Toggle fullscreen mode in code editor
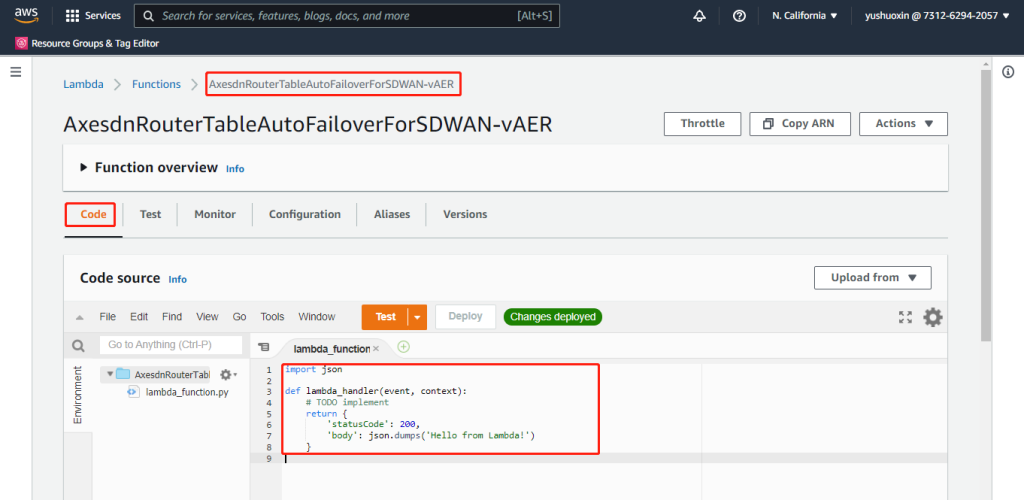Viewport: 1024px width, 500px height. click(905, 317)
